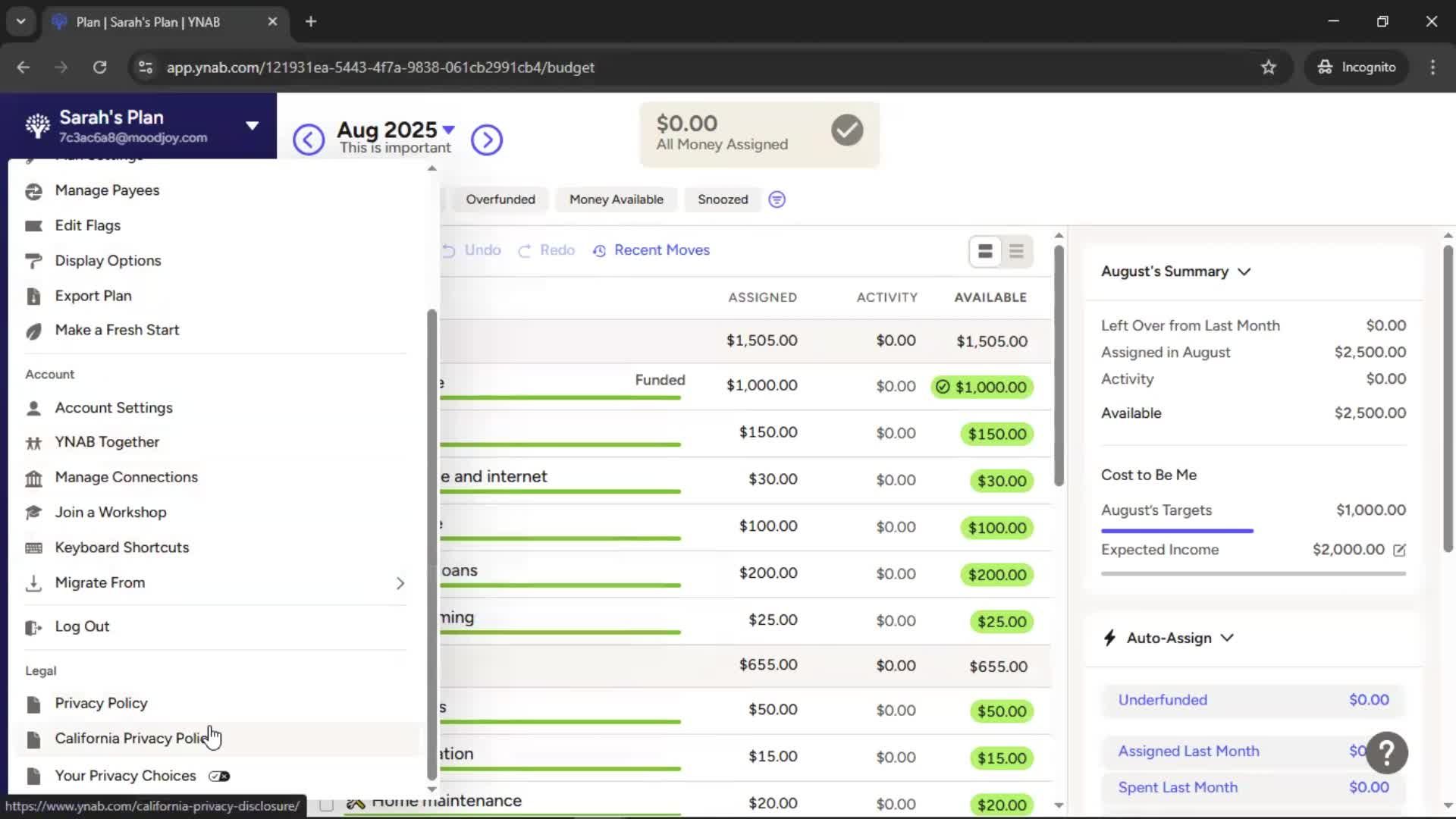
Task: Select Edit Flags menu item
Action: (x=88, y=225)
